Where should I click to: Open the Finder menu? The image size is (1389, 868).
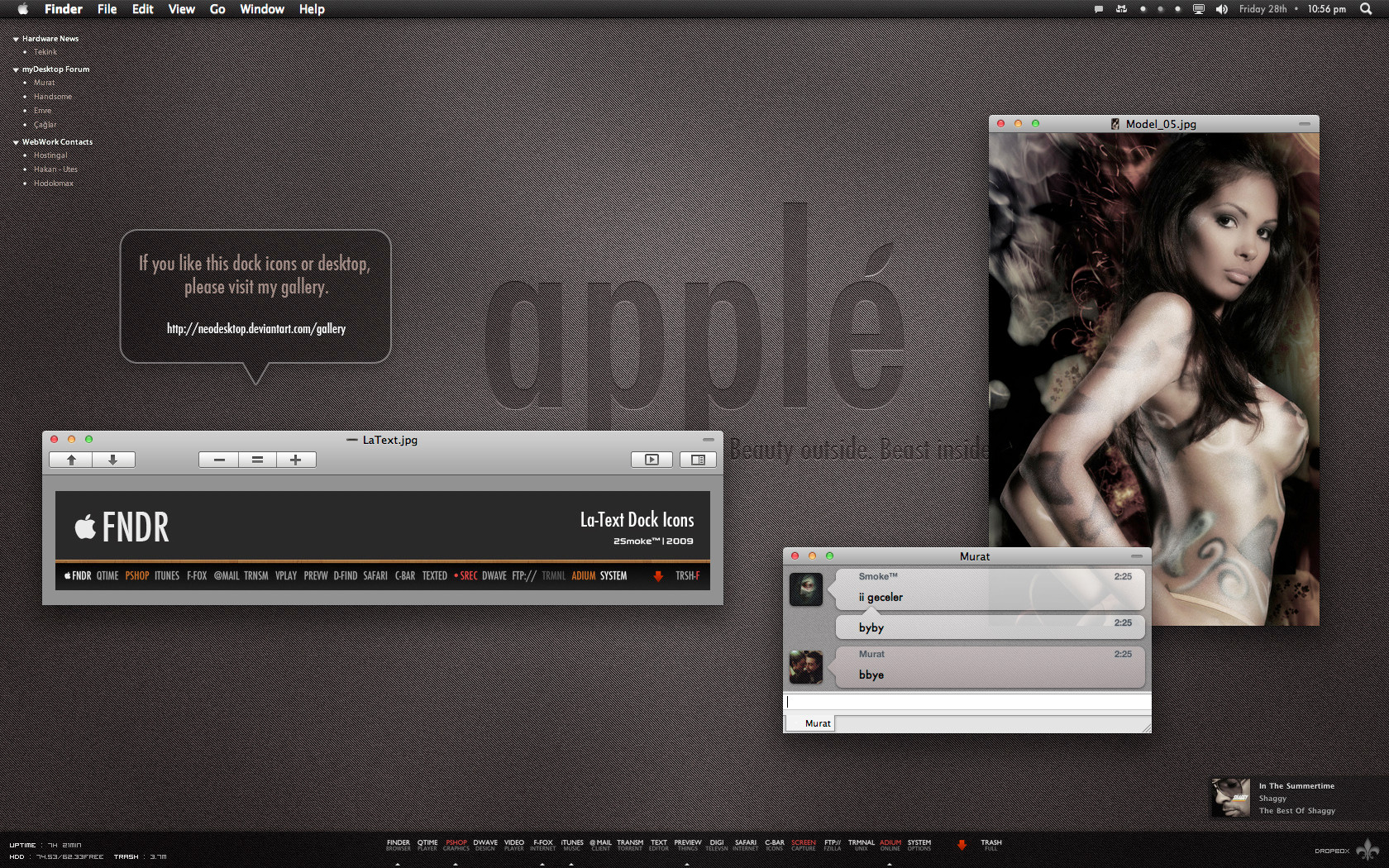click(64, 9)
